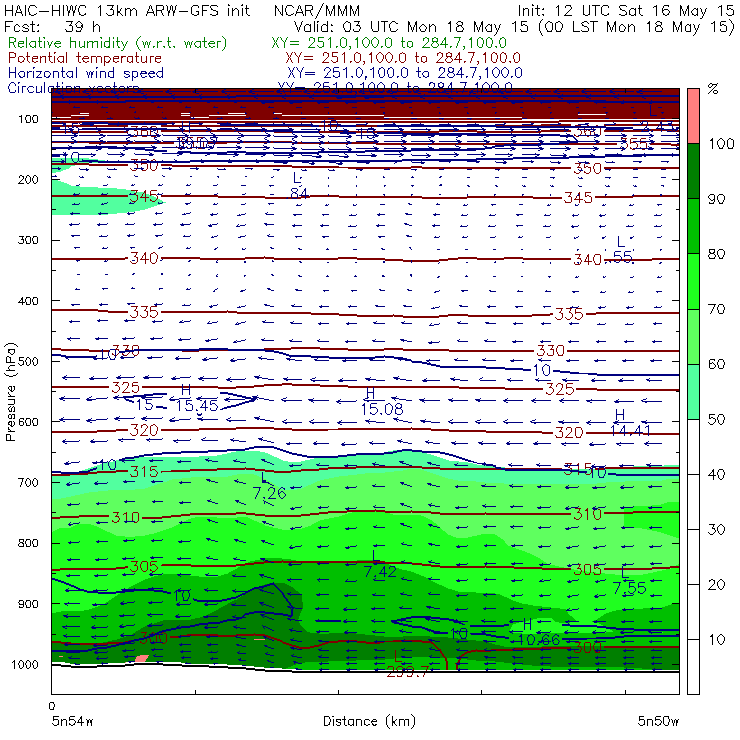Viewport: 740px width, 740px height.
Task: Click the '400' pressure axis tick label
Action: click(28, 301)
